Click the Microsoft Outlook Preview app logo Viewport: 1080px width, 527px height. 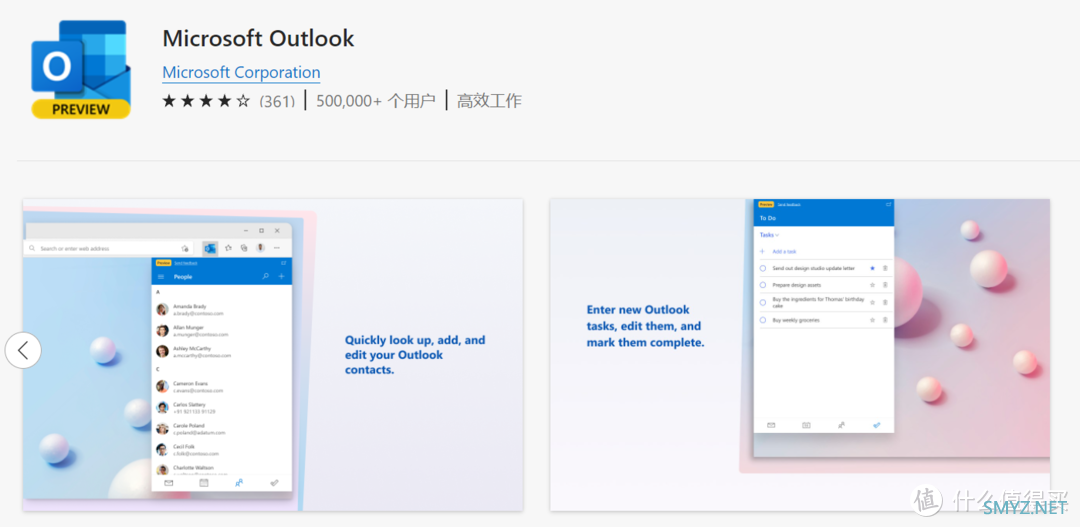[x=80, y=68]
